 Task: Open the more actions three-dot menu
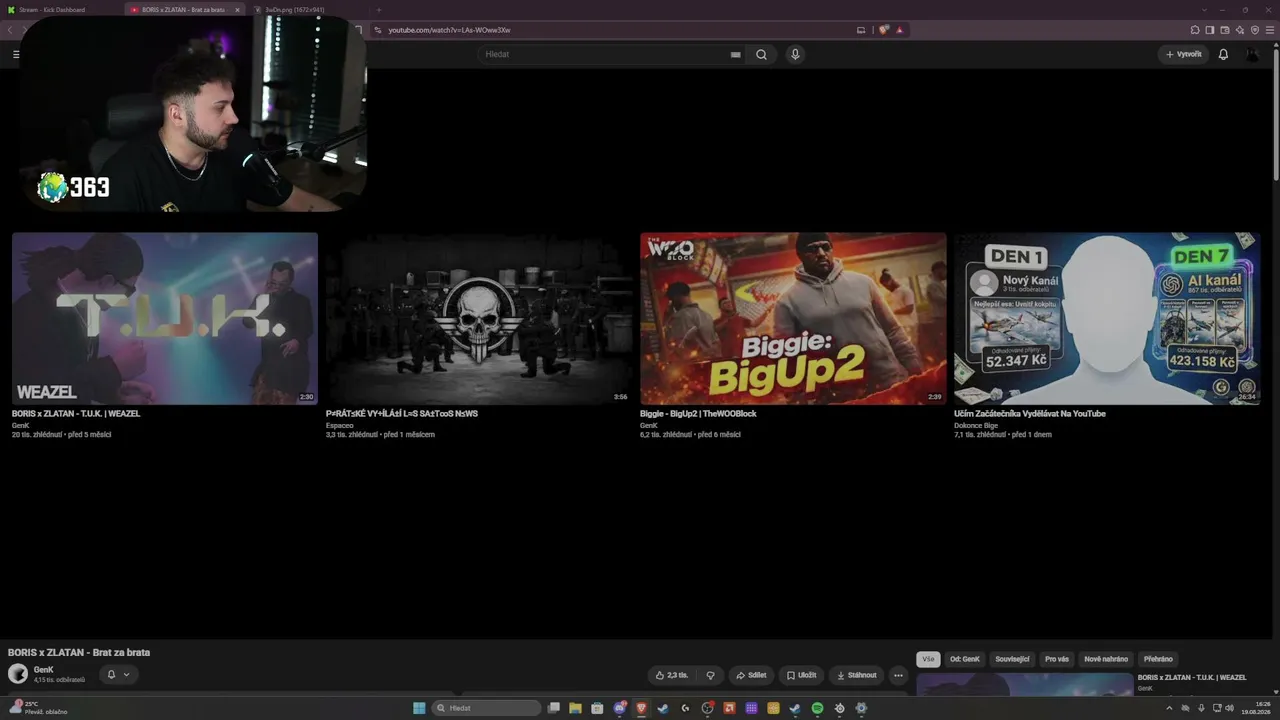tap(898, 675)
